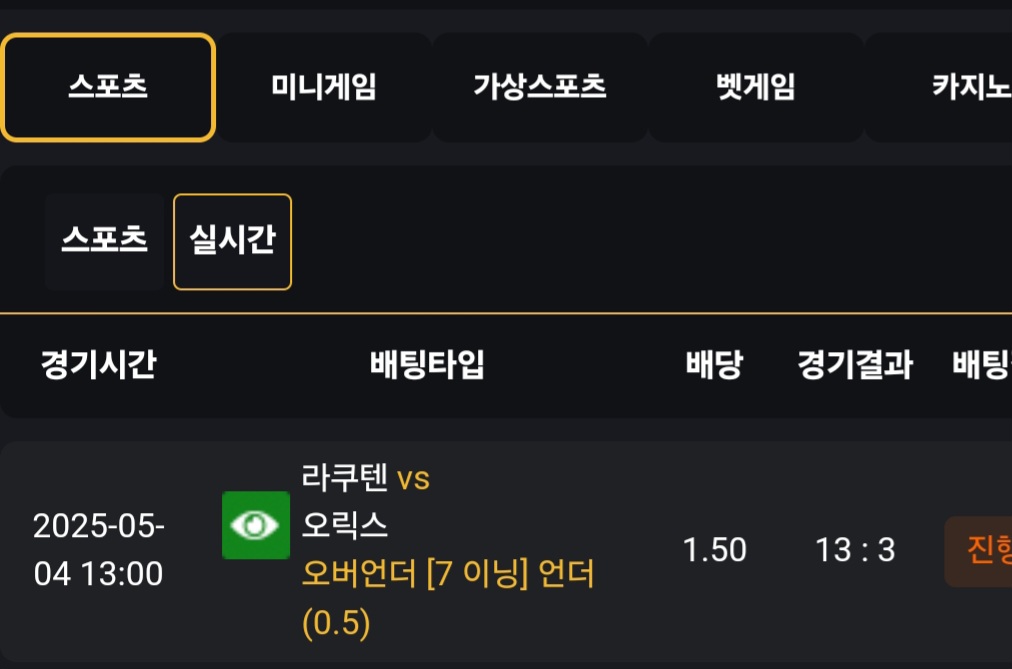Click the 경기시간 column header

pos(99,364)
